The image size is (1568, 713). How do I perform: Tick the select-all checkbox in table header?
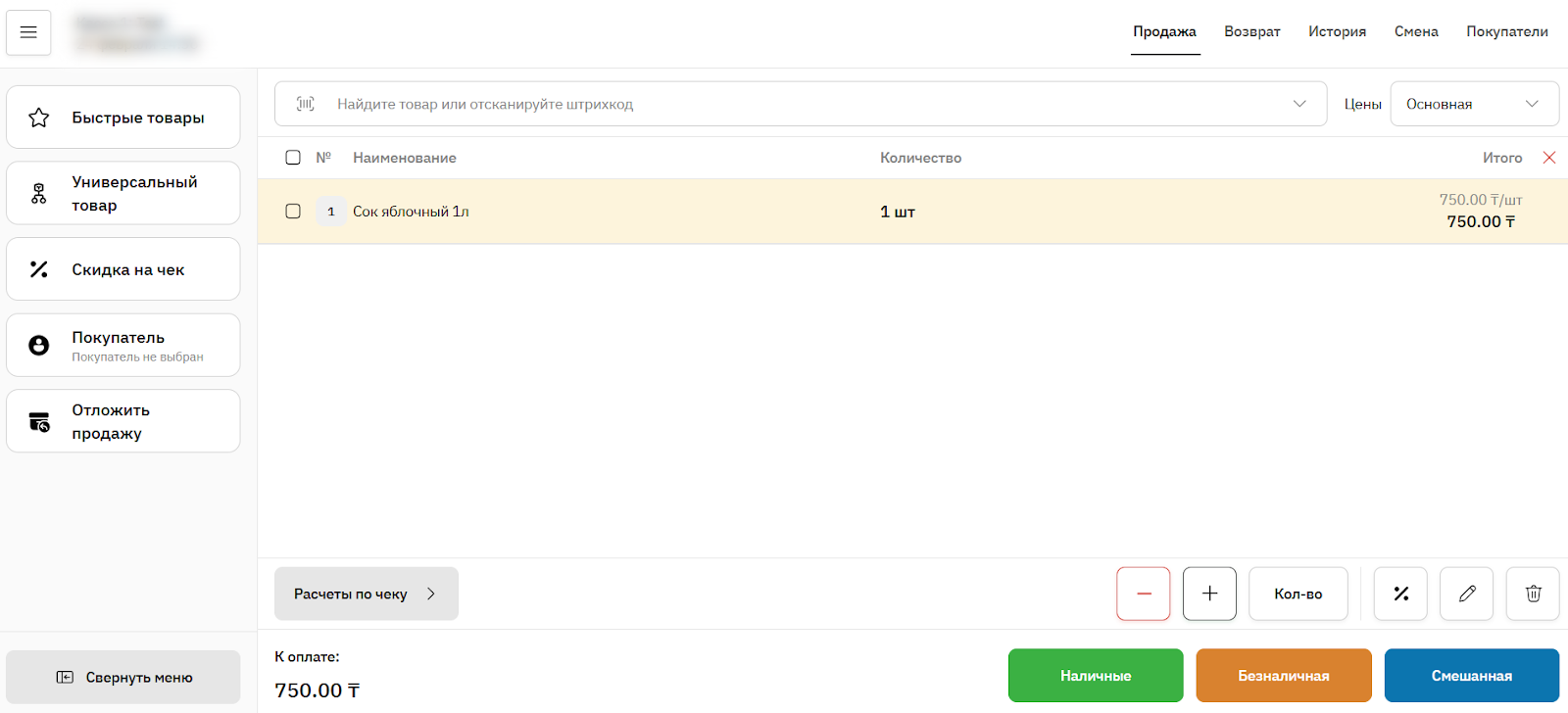coord(293,158)
